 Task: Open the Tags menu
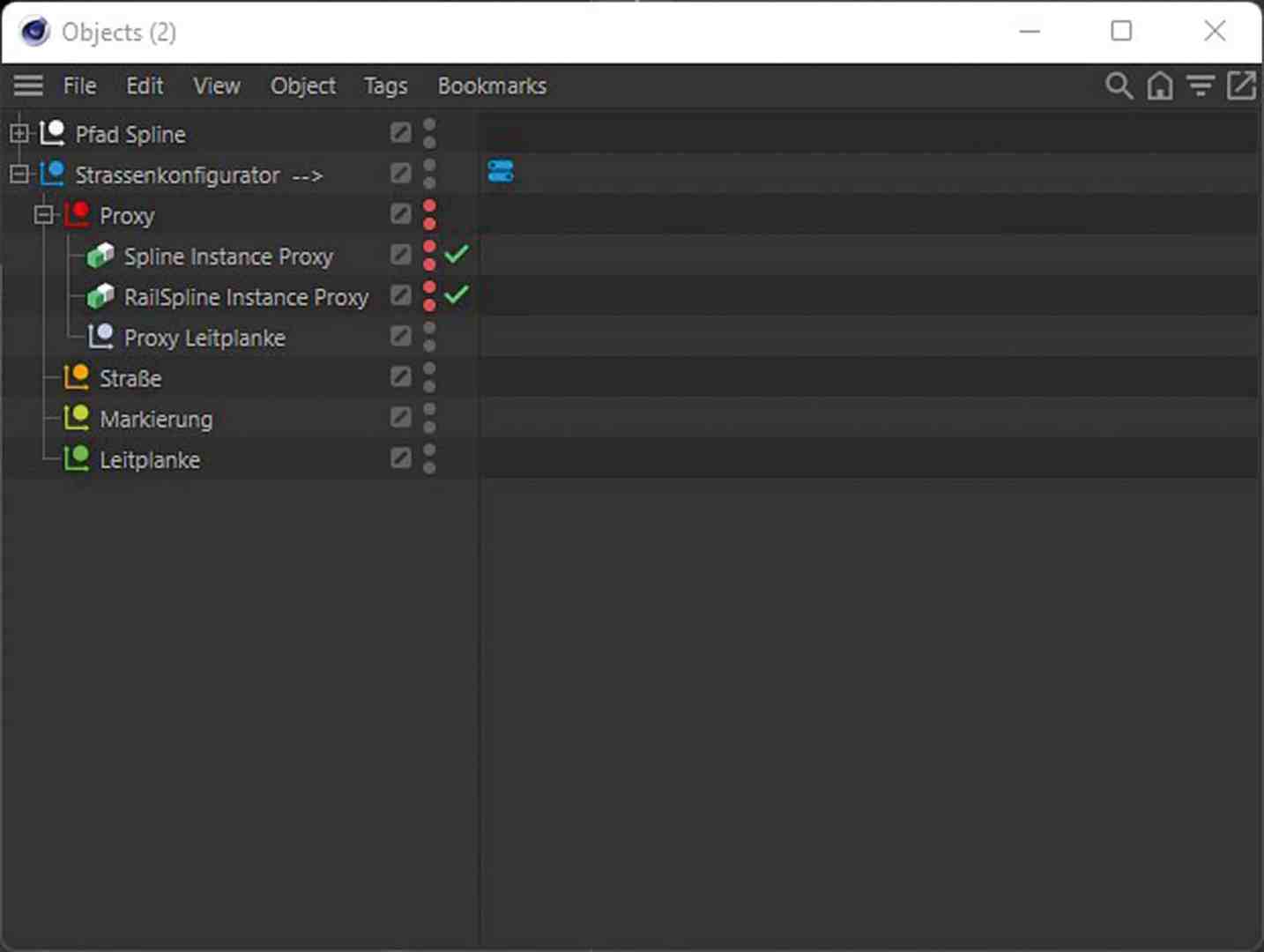point(384,86)
